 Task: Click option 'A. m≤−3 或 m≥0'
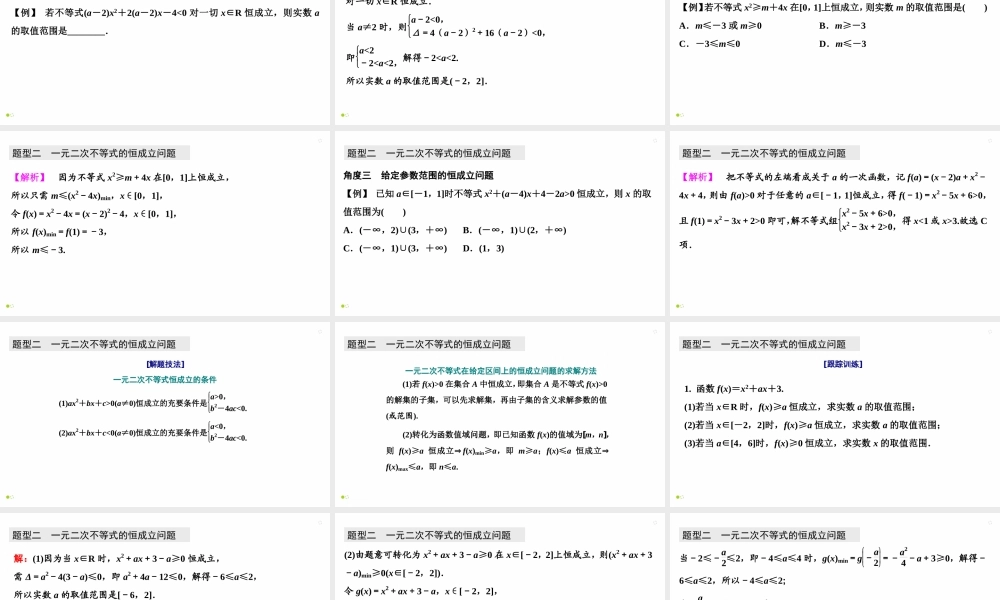pos(720,26)
